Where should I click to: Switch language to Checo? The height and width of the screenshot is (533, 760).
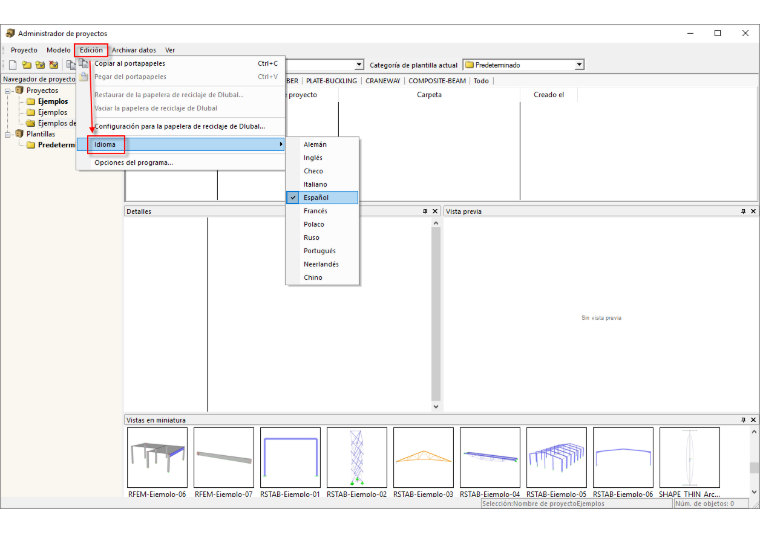[322, 171]
